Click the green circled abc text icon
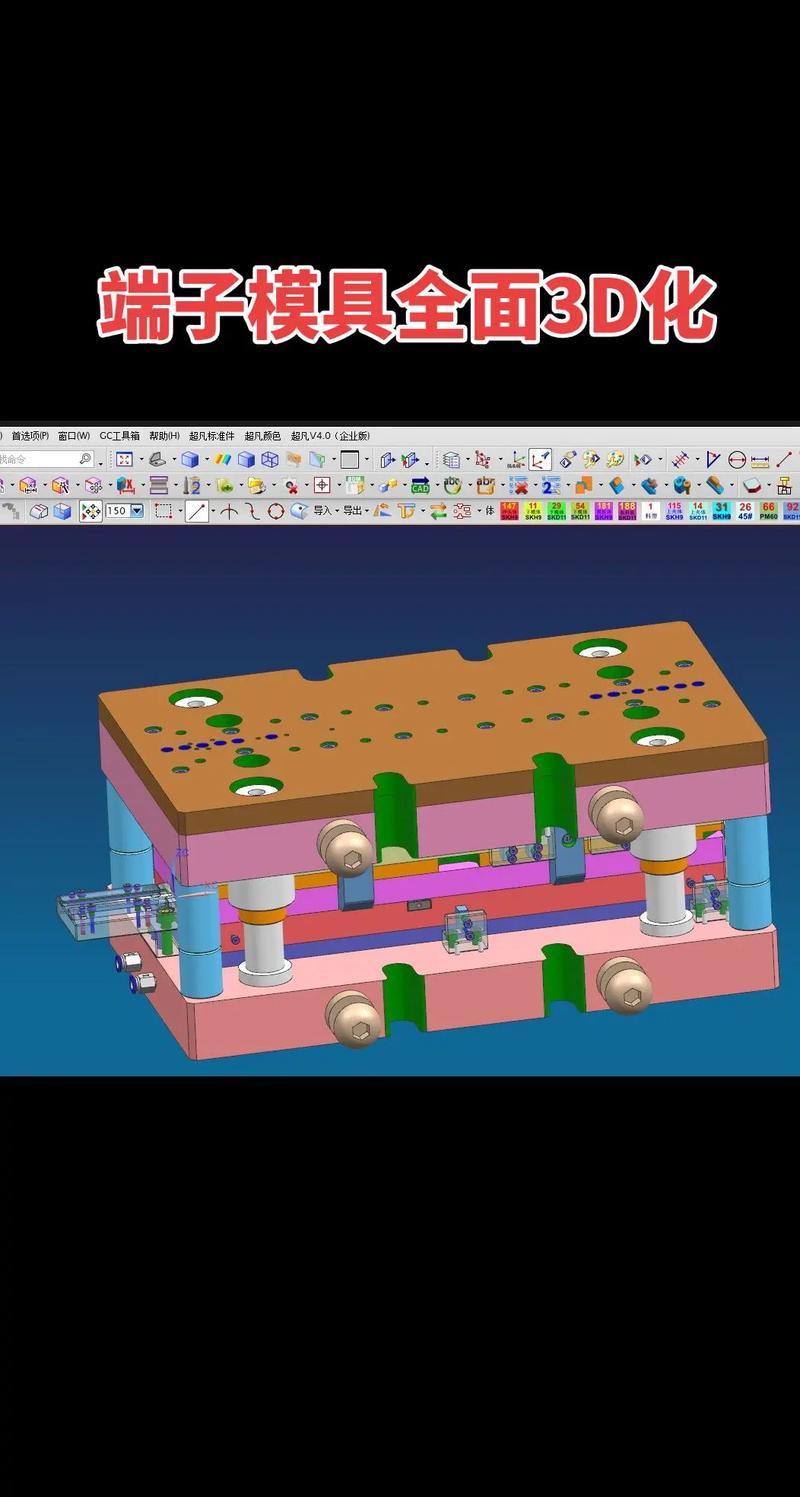800x1497 pixels. pos(452,485)
